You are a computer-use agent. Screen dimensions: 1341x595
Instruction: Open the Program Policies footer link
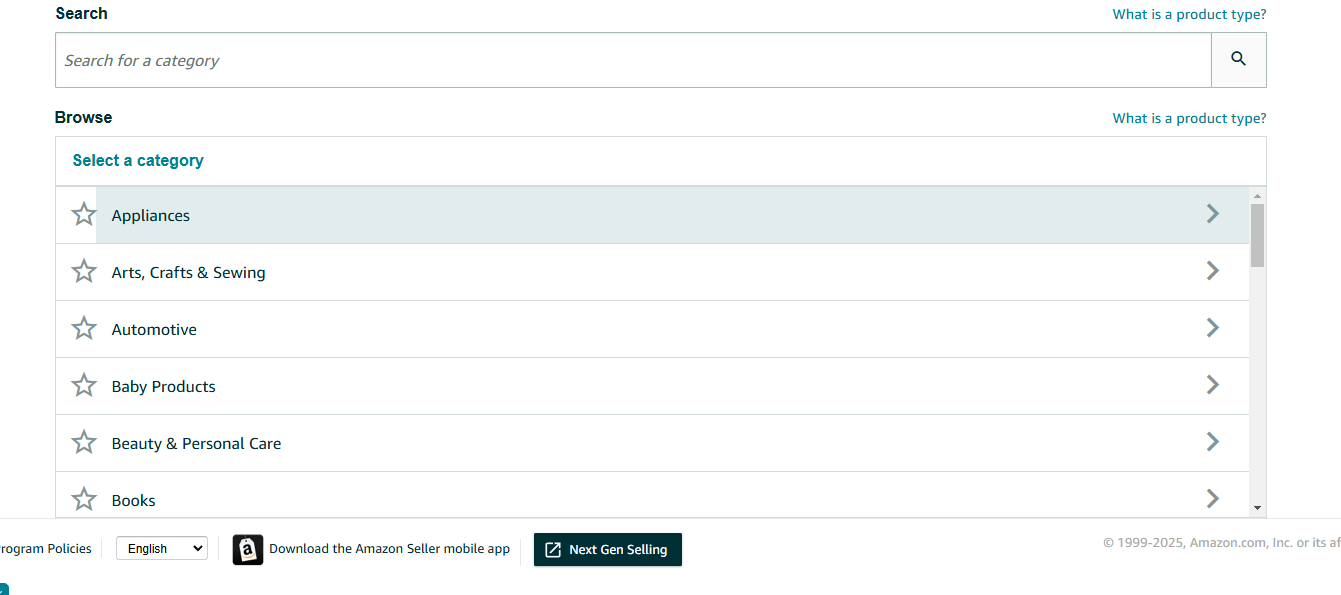tap(46, 549)
